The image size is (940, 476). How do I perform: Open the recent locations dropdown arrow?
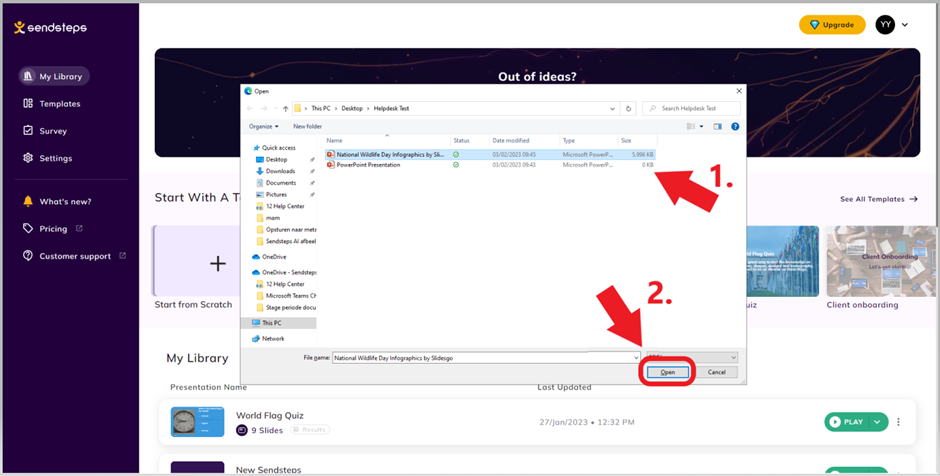pyautogui.click(x=275, y=109)
